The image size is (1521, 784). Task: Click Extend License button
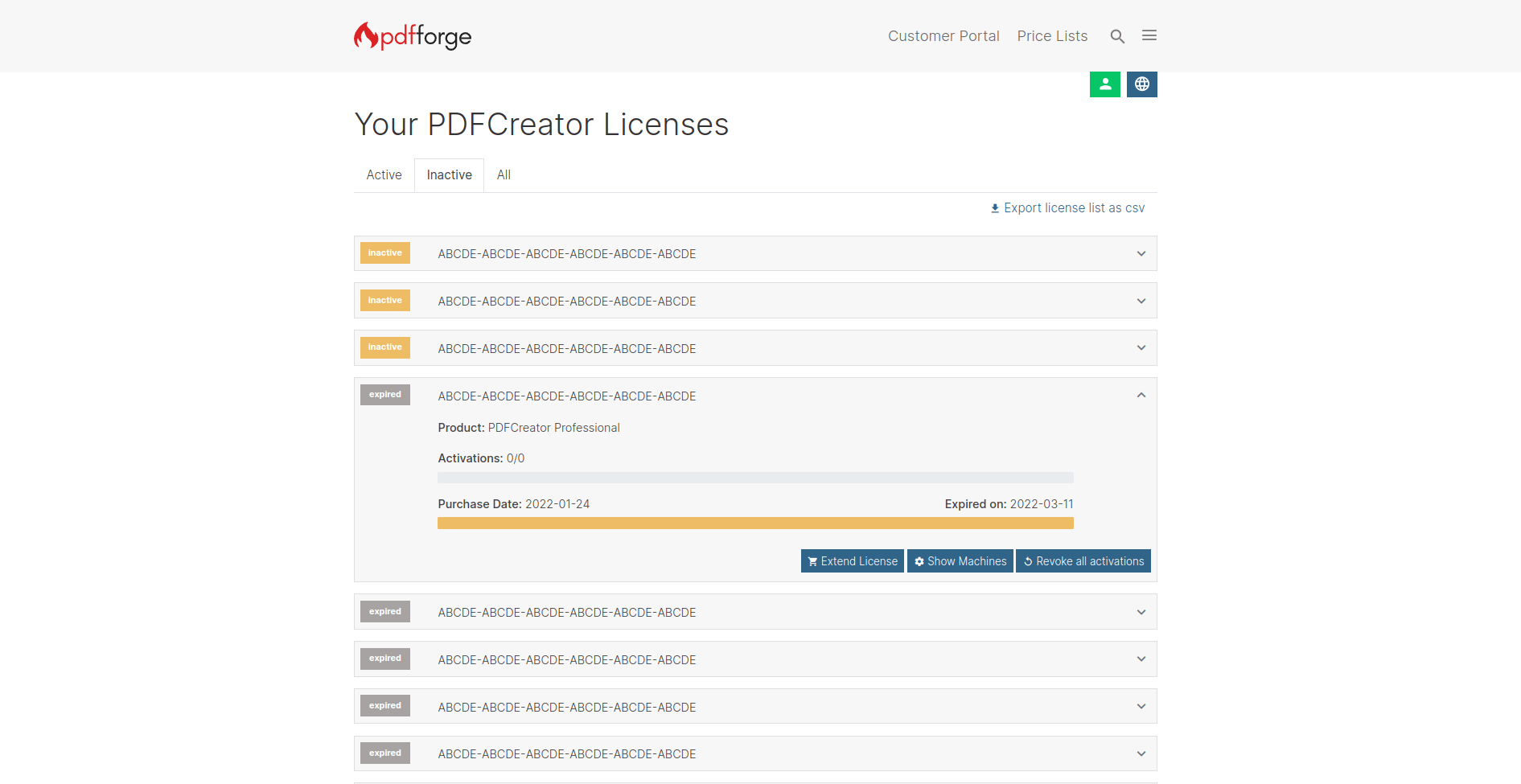[x=853, y=561]
